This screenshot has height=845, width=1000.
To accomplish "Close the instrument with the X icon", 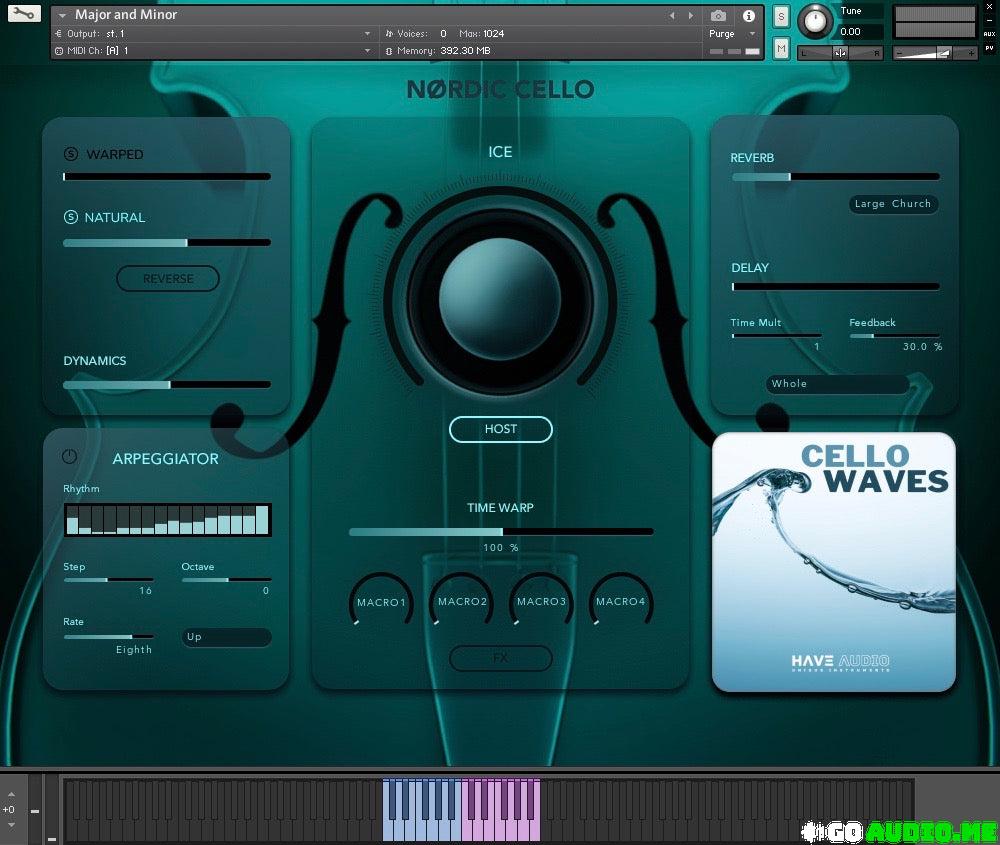I will coord(990,6).
